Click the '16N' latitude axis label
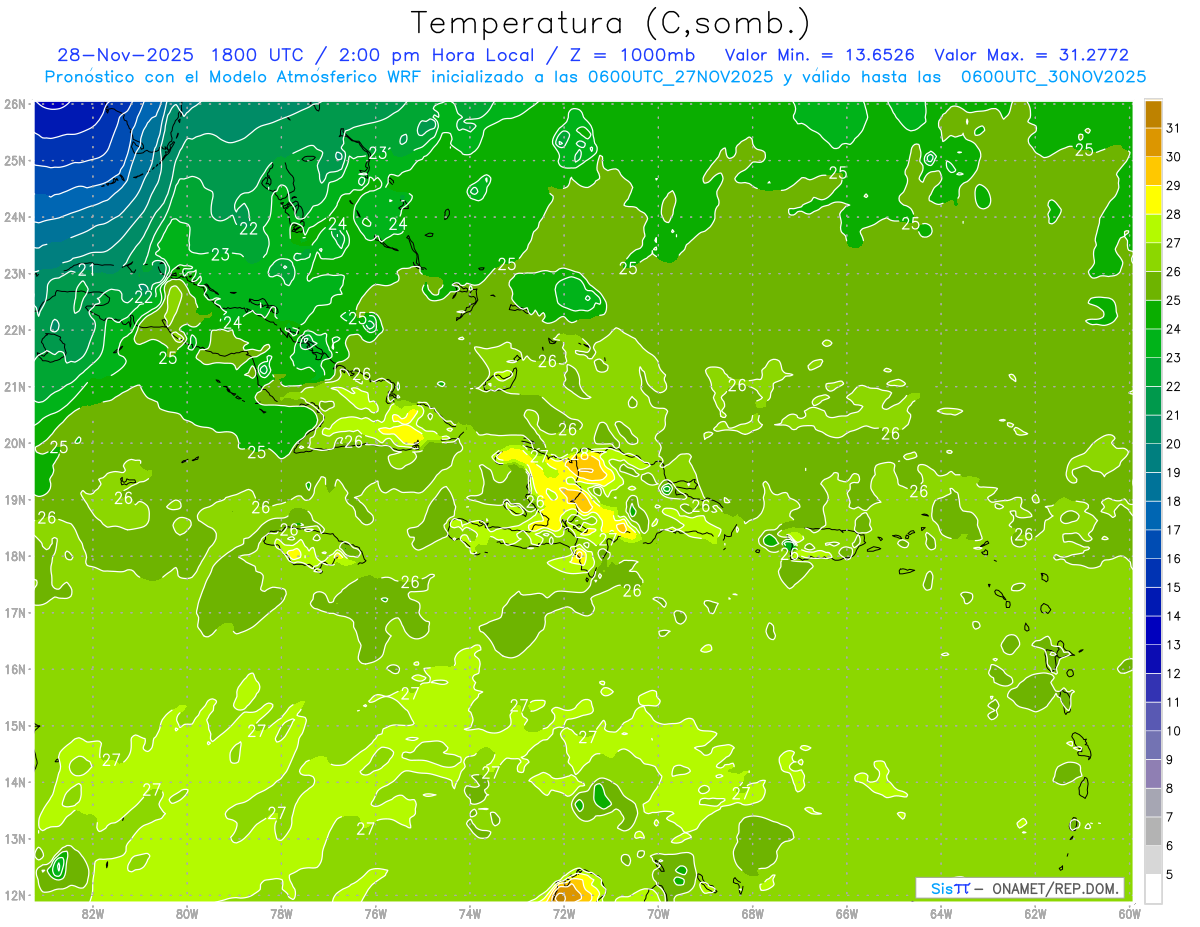 coord(15,669)
